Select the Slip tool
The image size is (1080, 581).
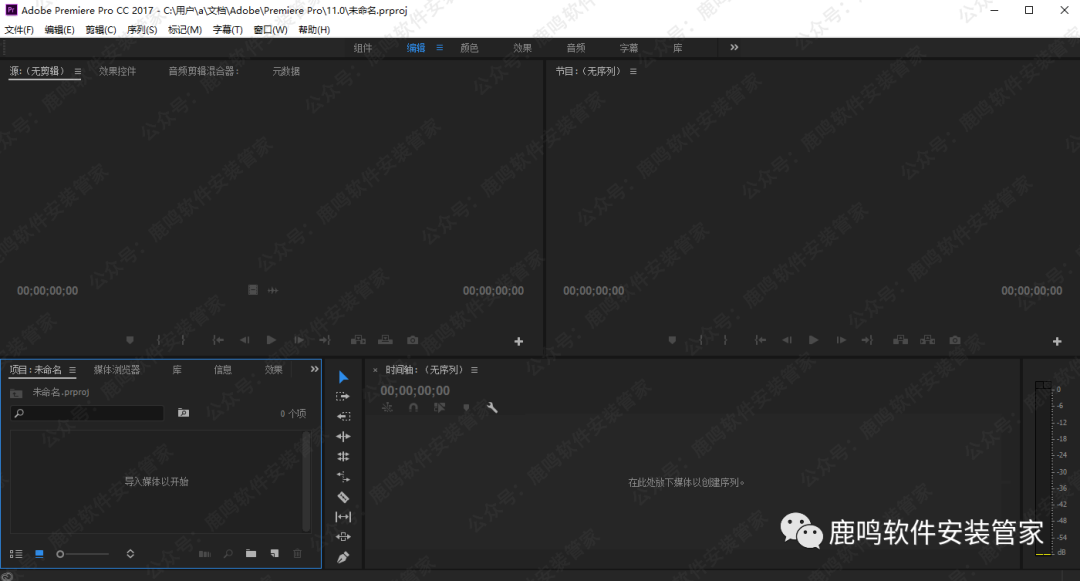[343, 517]
